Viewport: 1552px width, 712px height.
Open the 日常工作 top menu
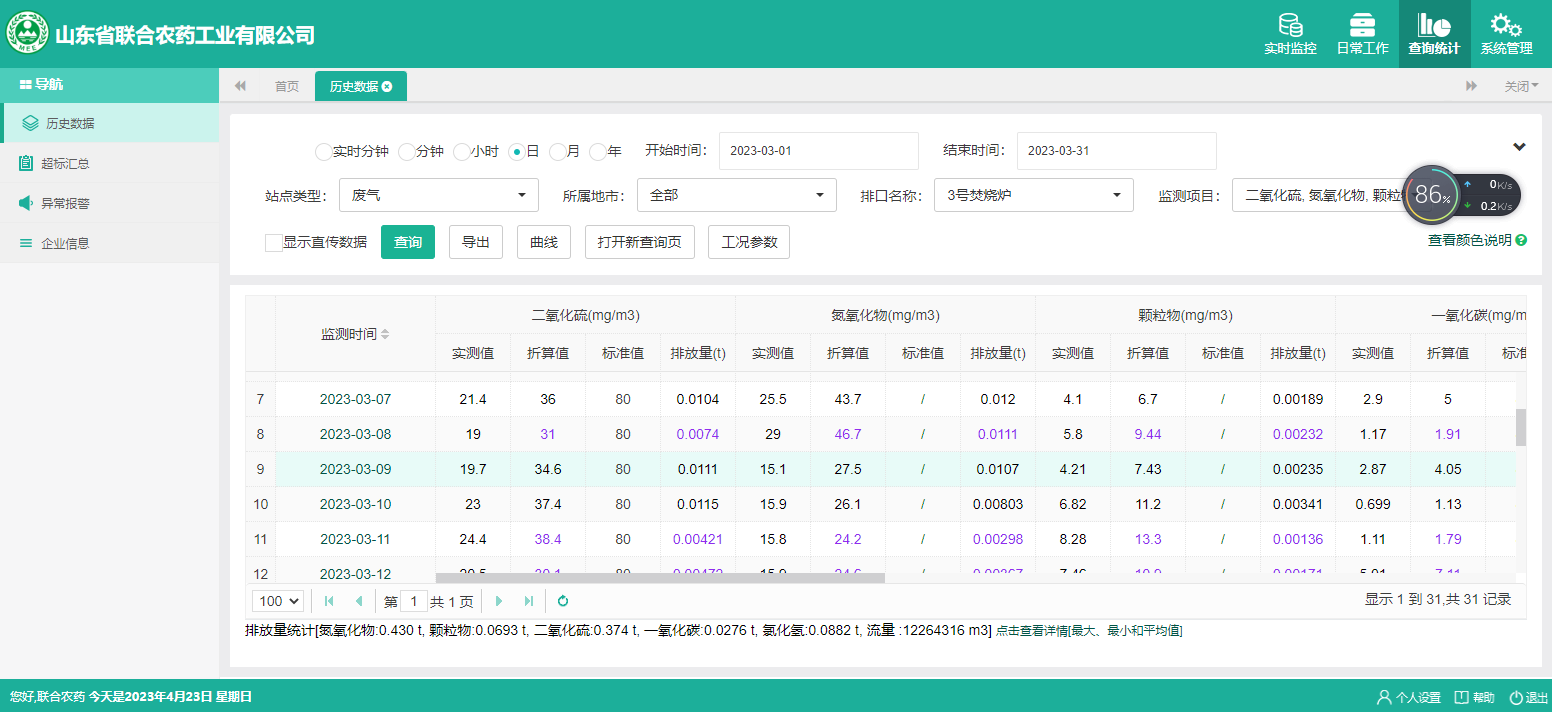(x=1362, y=34)
